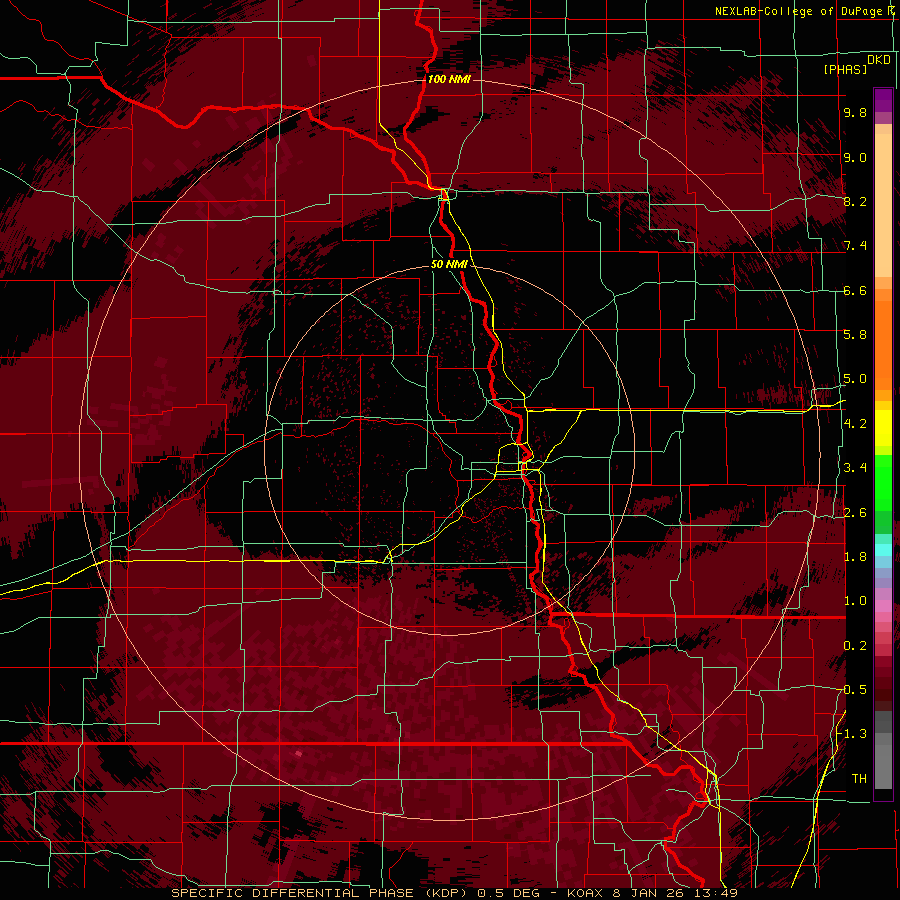Click the DKD label above the color scale

pos(879,60)
